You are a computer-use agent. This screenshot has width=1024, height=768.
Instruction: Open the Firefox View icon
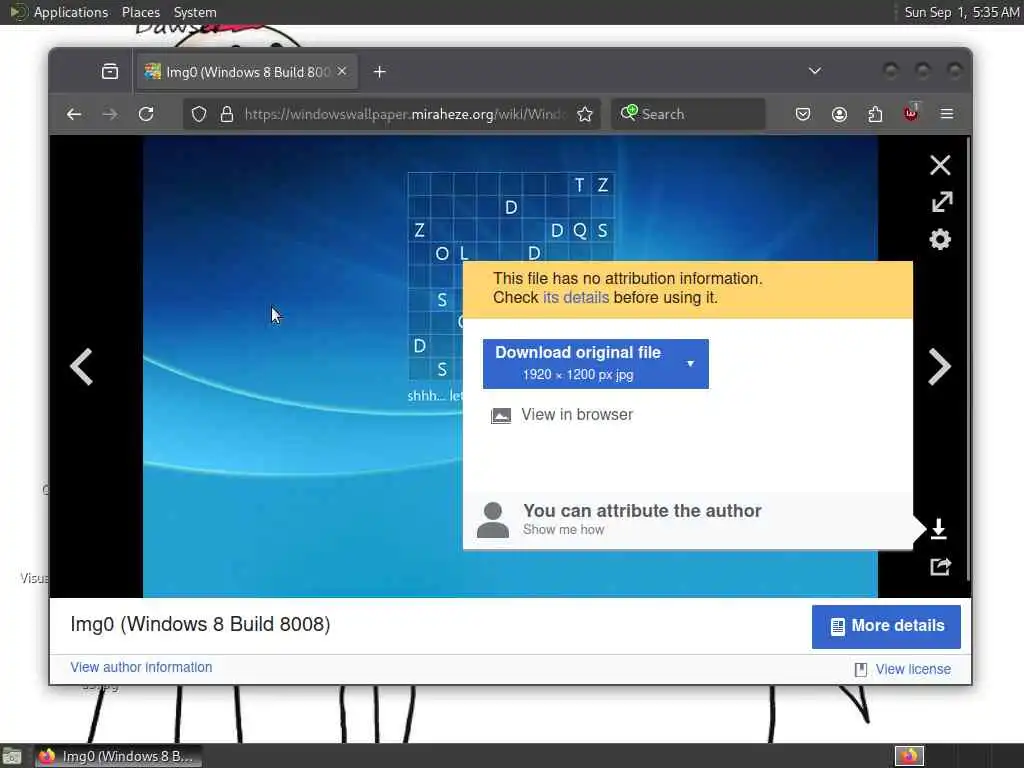pyautogui.click(x=110, y=71)
